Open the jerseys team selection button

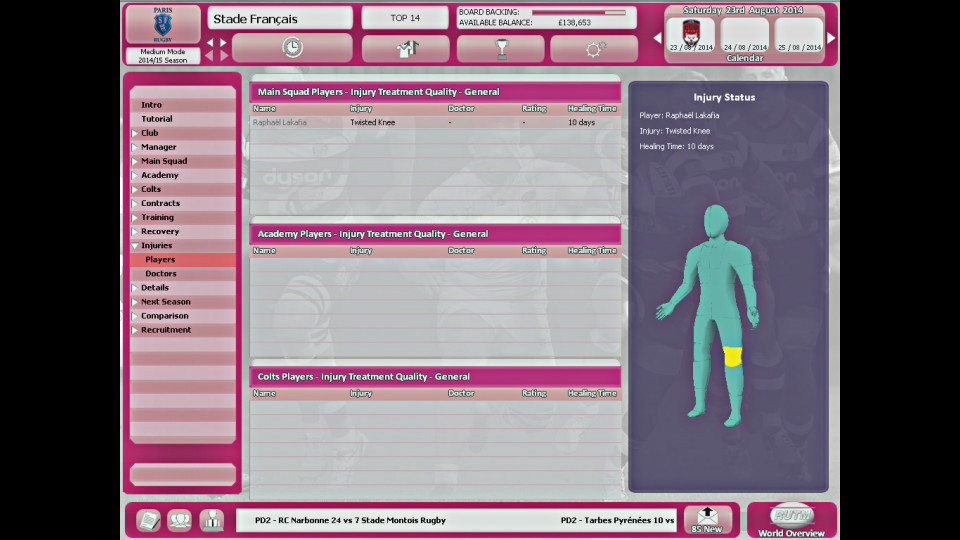pyautogui.click(x=406, y=48)
